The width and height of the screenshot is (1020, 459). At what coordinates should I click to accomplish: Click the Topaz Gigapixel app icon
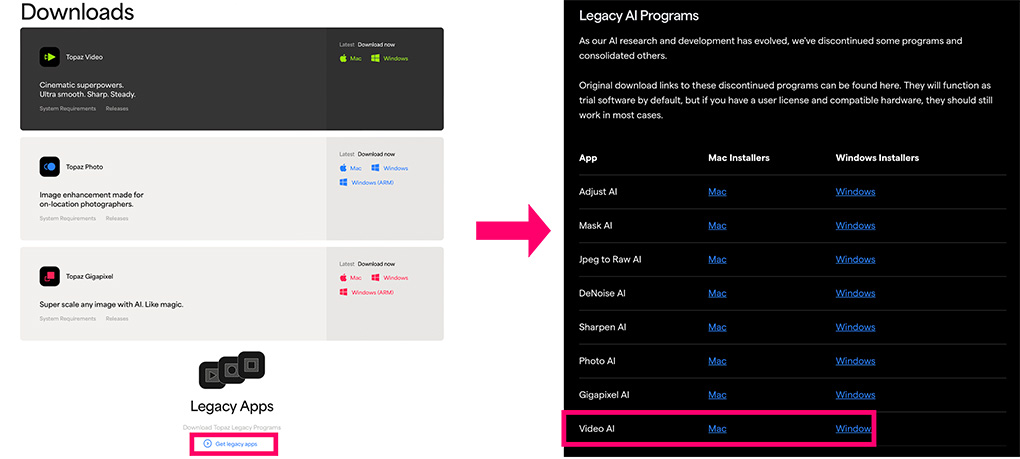point(50,276)
